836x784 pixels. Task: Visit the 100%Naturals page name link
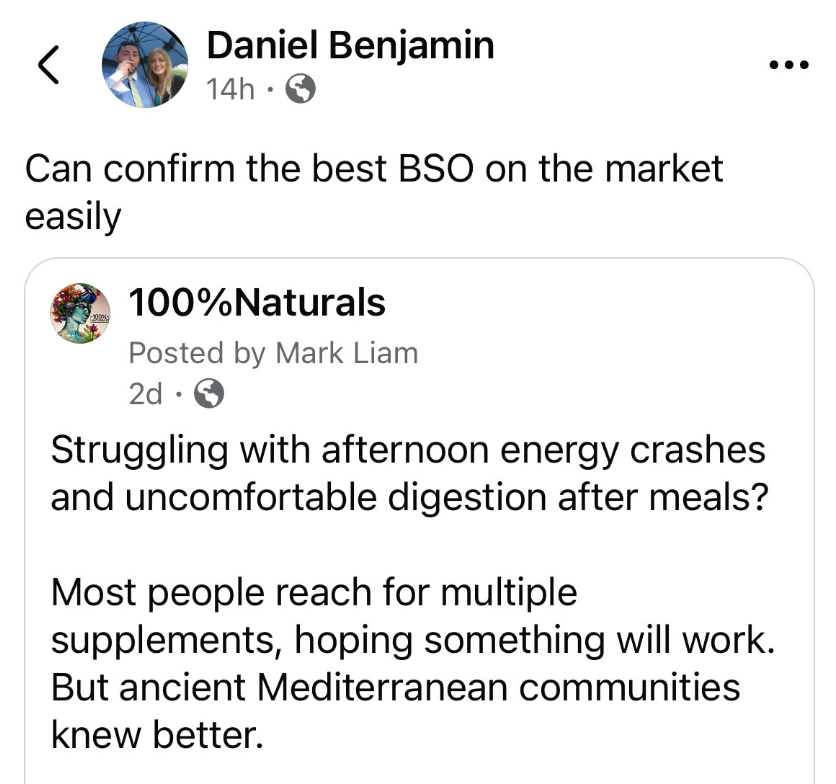click(257, 302)
